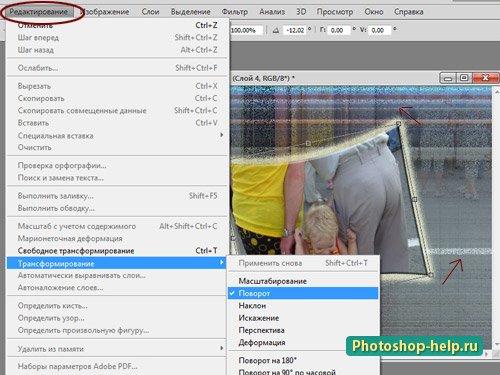Open the Просмотр menu
The height and width of the screenshot is (375, 500).
tap(335, 12)
